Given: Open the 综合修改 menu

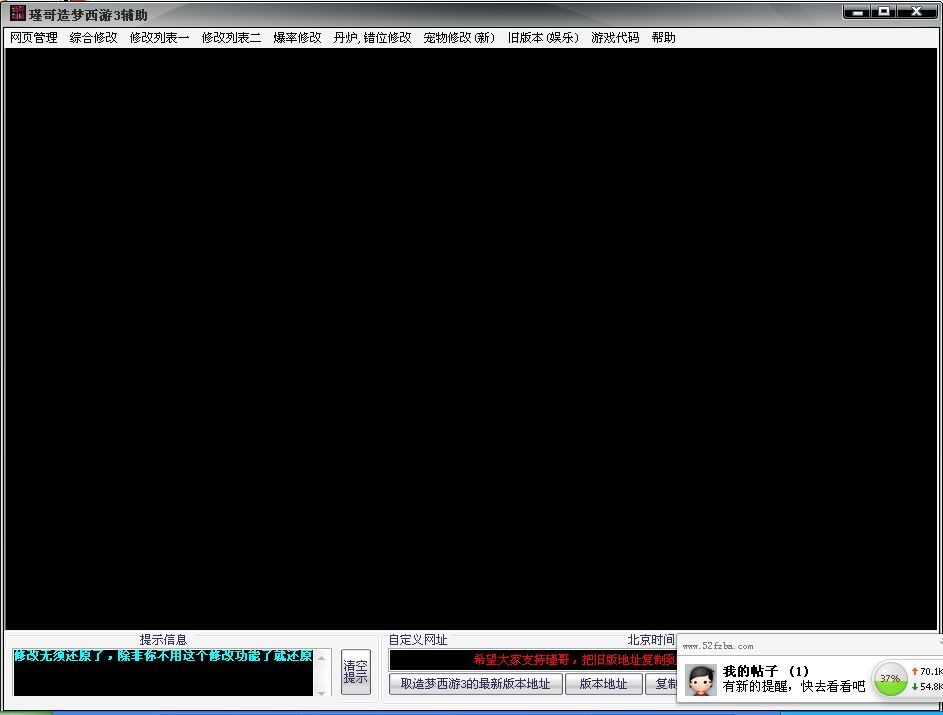Looking at the screenshot, I should [93, 38].
